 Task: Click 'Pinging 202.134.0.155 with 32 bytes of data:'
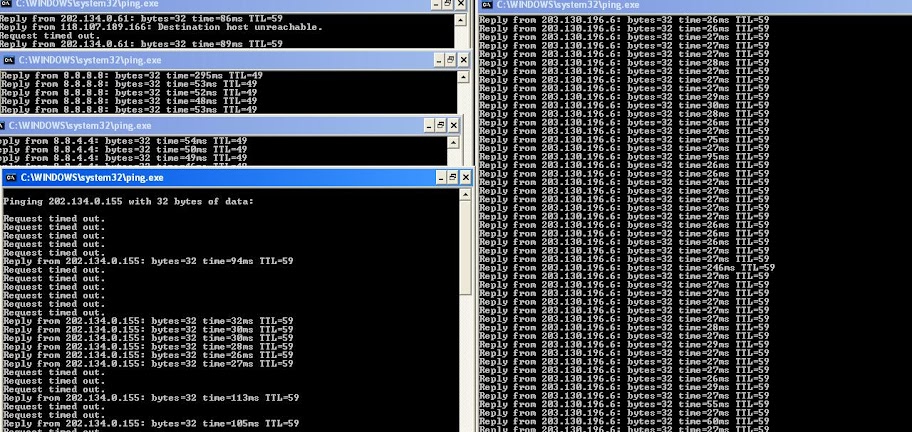[129, 202]
